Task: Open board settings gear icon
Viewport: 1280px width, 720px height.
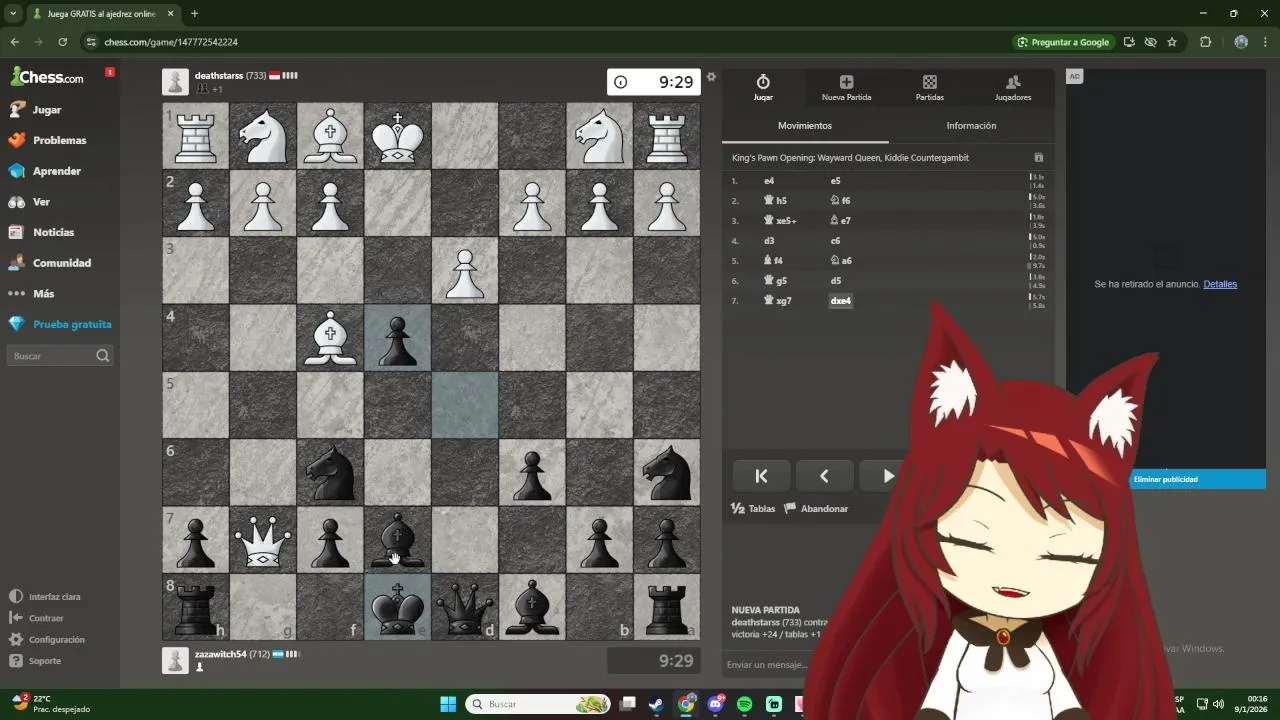Action: click(x=711, y=77)
